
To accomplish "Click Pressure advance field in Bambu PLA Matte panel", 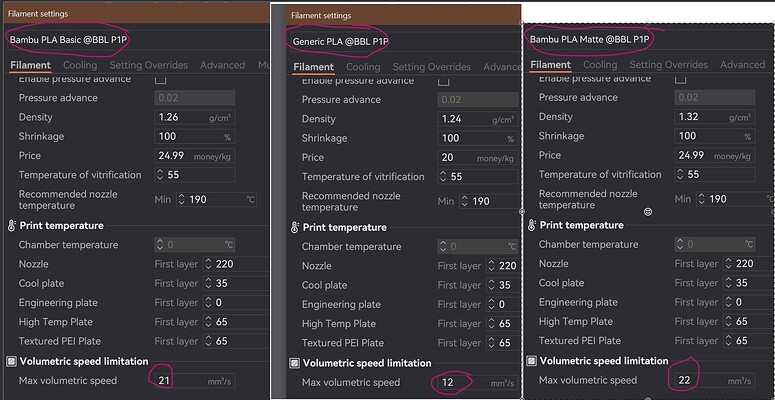I will point(715,98).
